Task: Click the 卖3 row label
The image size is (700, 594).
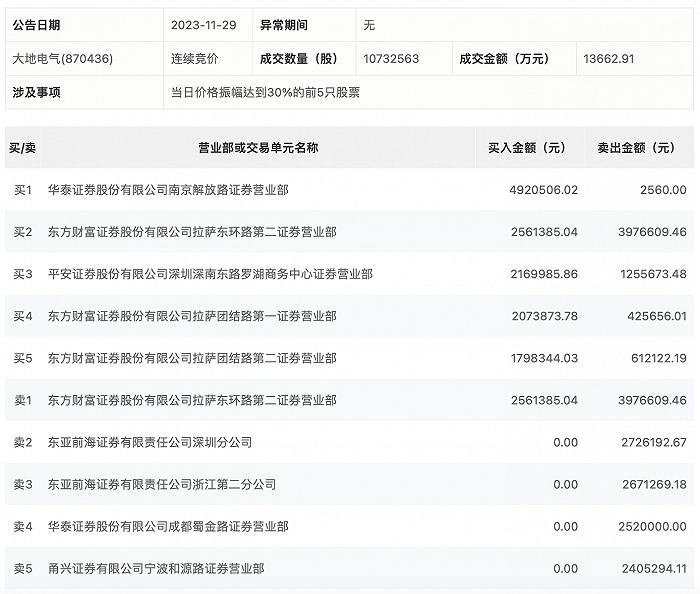Action: [23, 485]
